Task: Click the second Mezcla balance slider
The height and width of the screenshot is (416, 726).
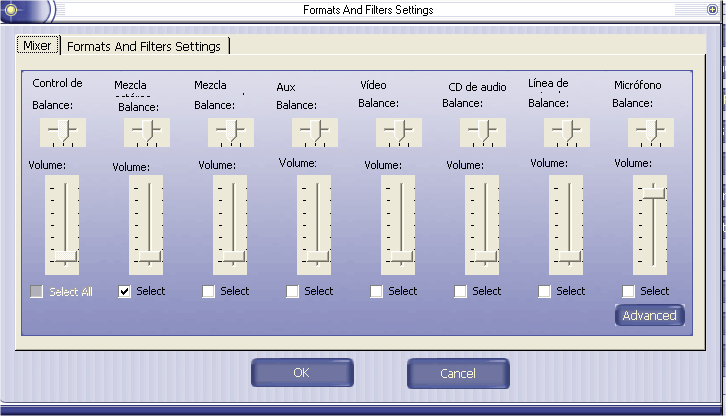Action: point(147,132)
